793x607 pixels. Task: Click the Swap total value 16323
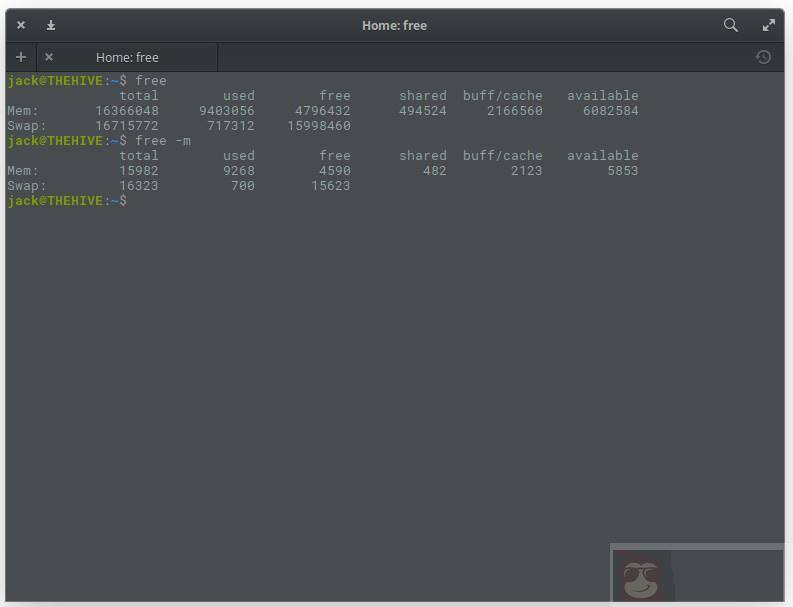pos(139,186)
